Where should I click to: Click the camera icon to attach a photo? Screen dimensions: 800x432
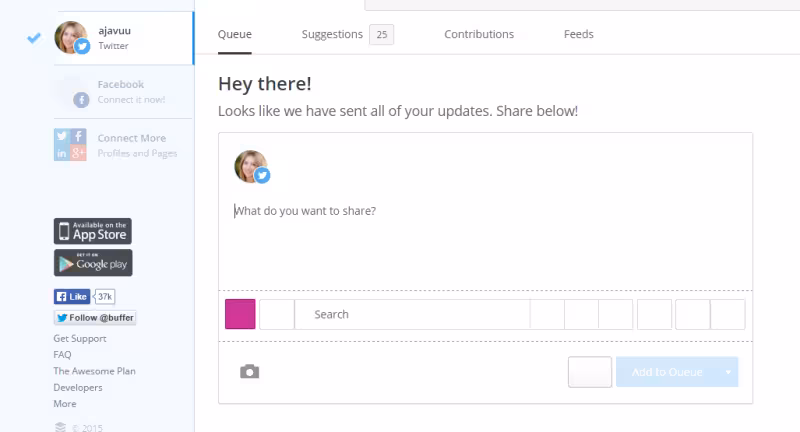[x=249, y=371]
